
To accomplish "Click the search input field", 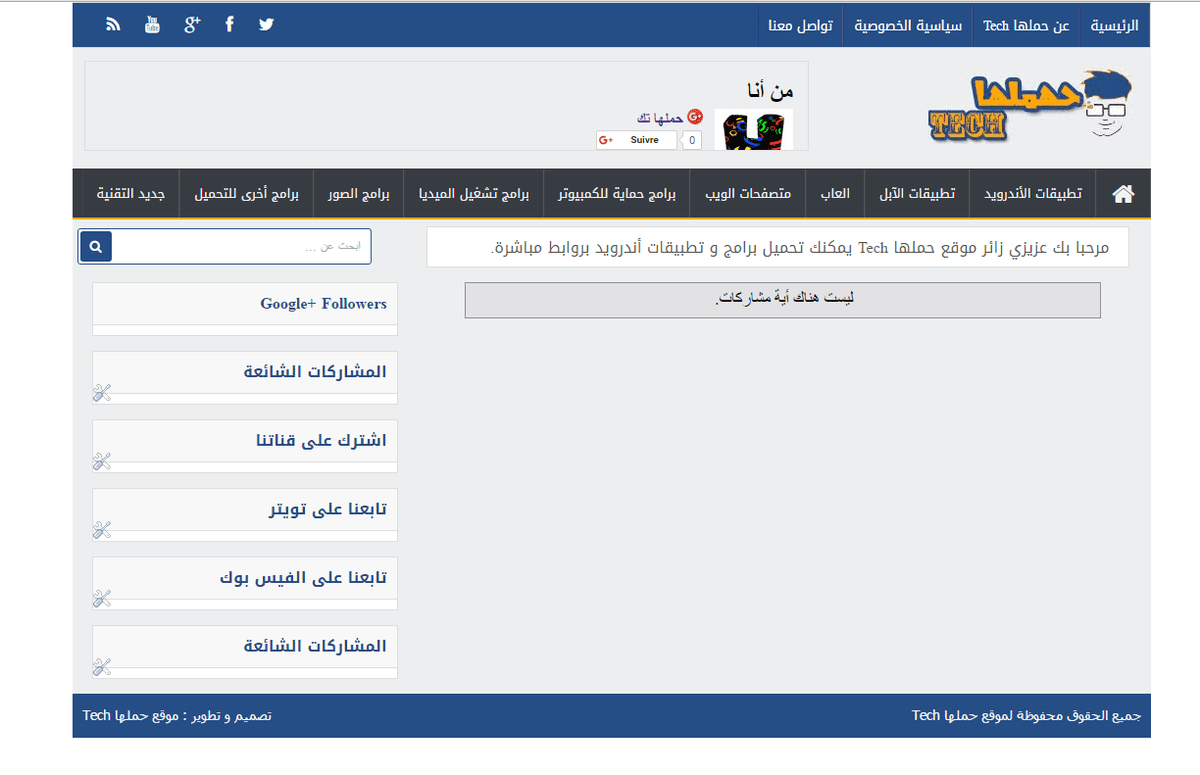I will point(241,246).
